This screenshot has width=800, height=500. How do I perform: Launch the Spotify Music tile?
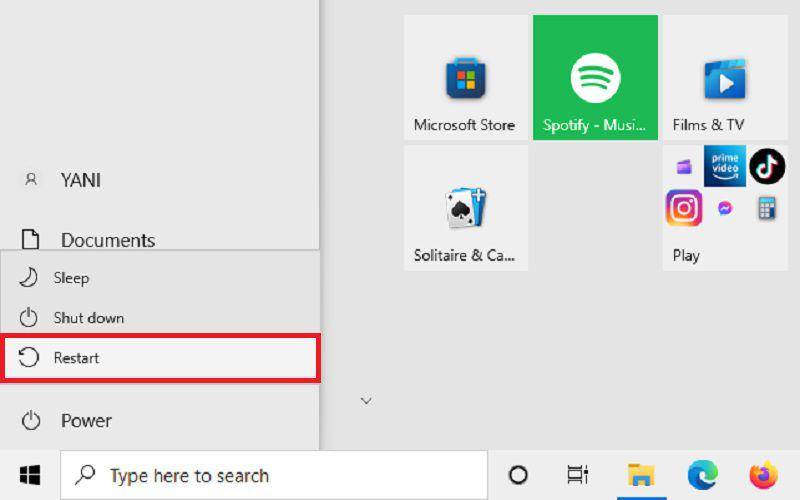(x=595, y=78)
